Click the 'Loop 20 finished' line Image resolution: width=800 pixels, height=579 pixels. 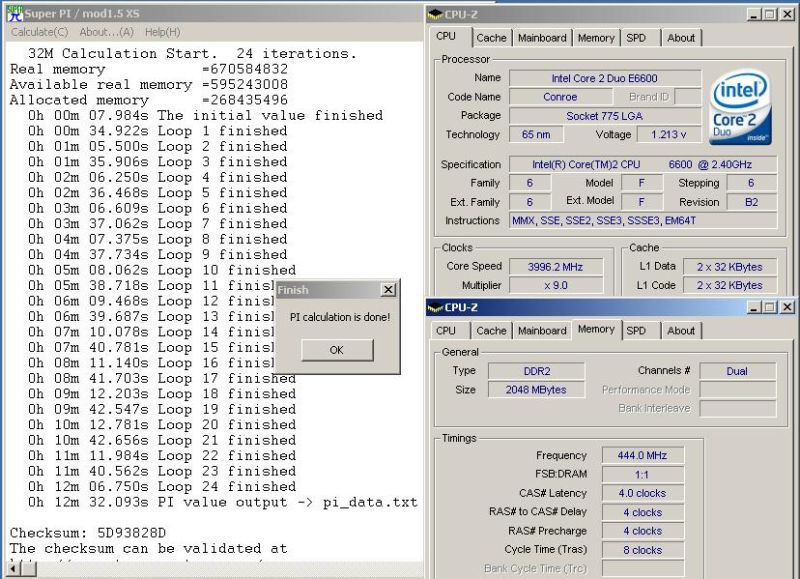(162, 425)
